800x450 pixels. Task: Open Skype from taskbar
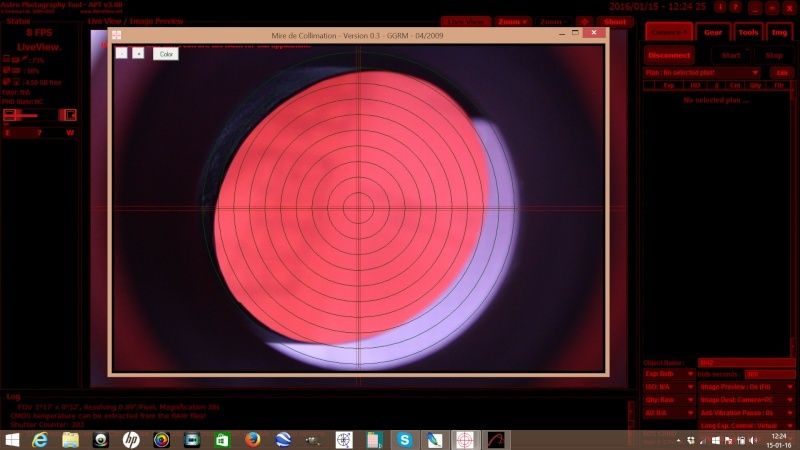click(x=405, y=440)
